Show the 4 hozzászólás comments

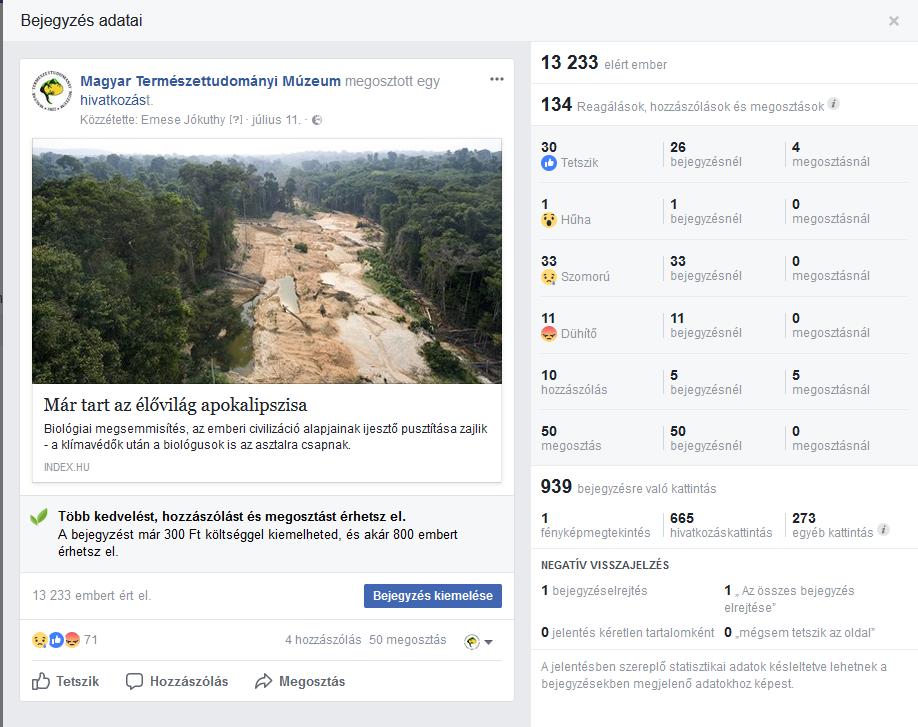(x=323, y=640)
